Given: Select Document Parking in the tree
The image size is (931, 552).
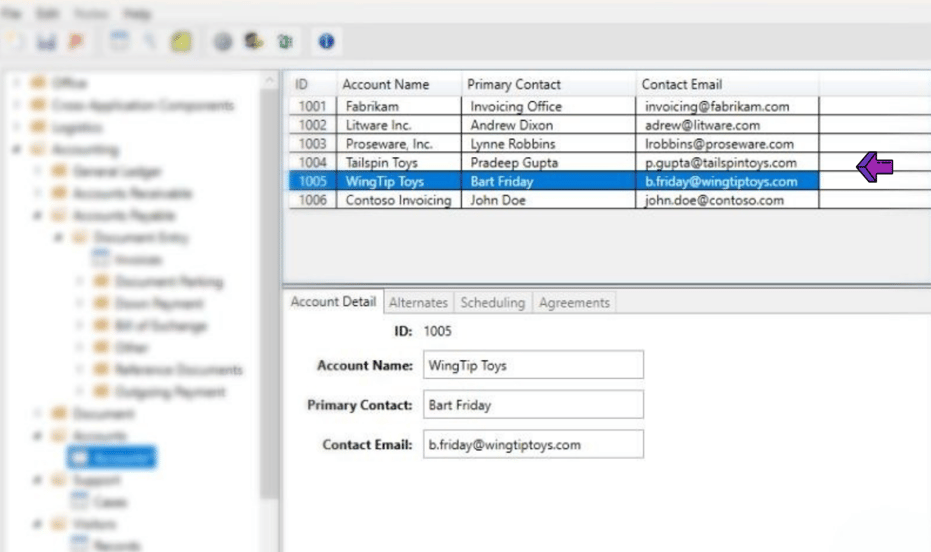Looking at the screenshot, I should (169, 281).
